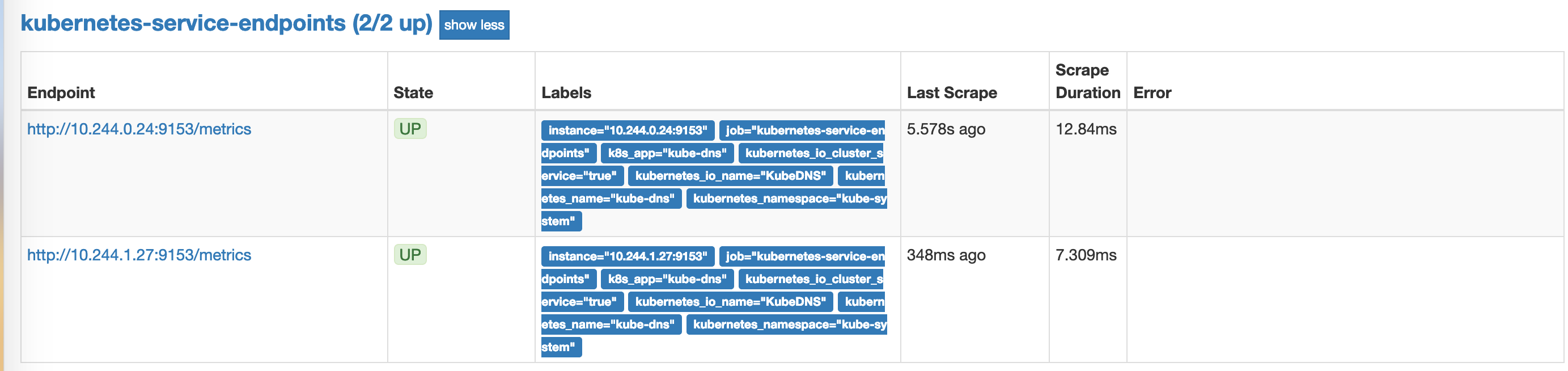Click the Last Scrape column header
Screen dimensions: 1568x371
point(951,92)
